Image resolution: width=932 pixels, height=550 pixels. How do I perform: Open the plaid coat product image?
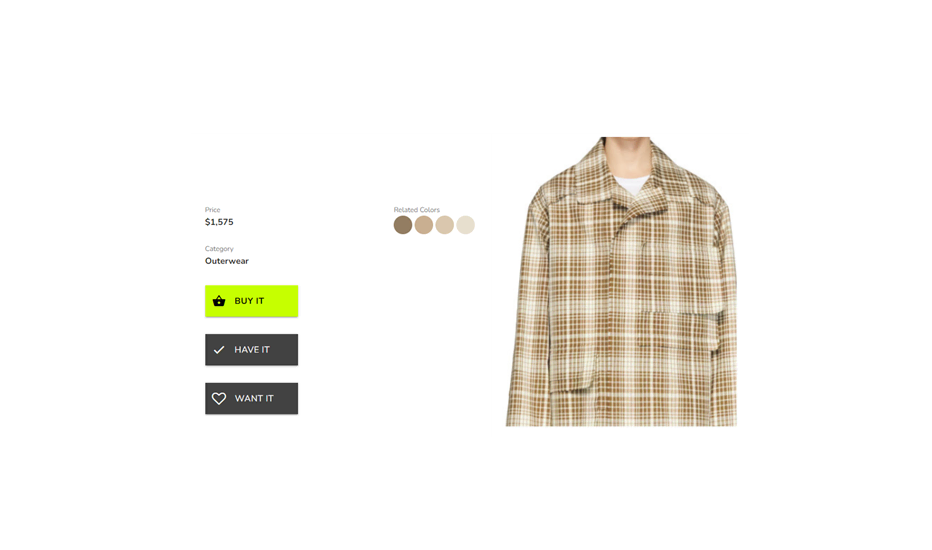coord(621,281)
